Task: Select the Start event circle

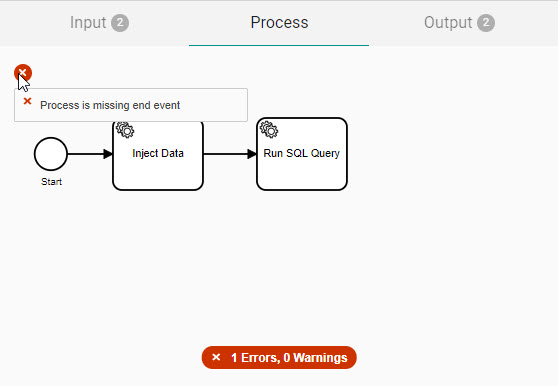Action: pyautogui.click(x=51, y=154)
